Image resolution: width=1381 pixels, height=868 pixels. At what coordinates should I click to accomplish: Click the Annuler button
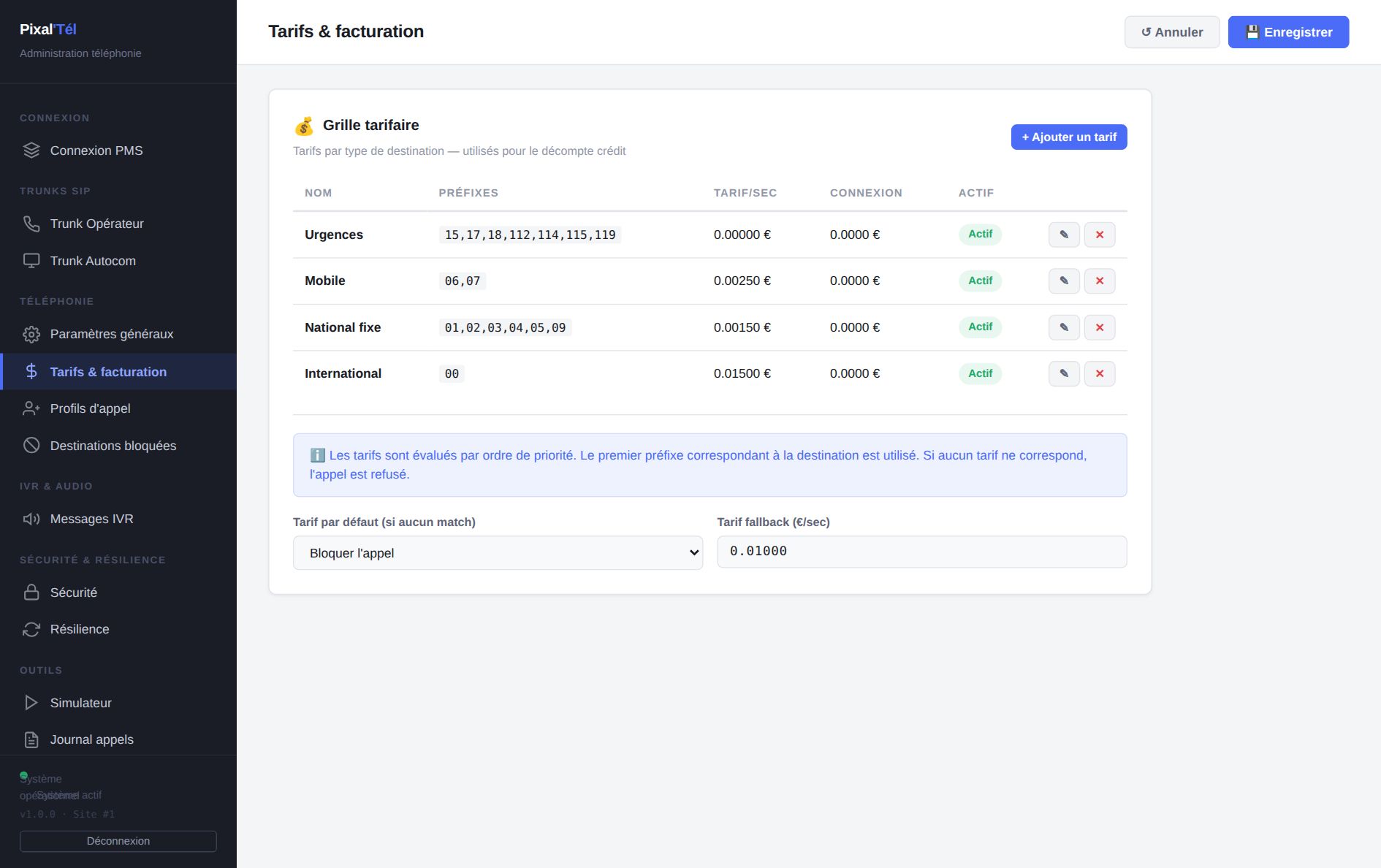point(1172,32)
